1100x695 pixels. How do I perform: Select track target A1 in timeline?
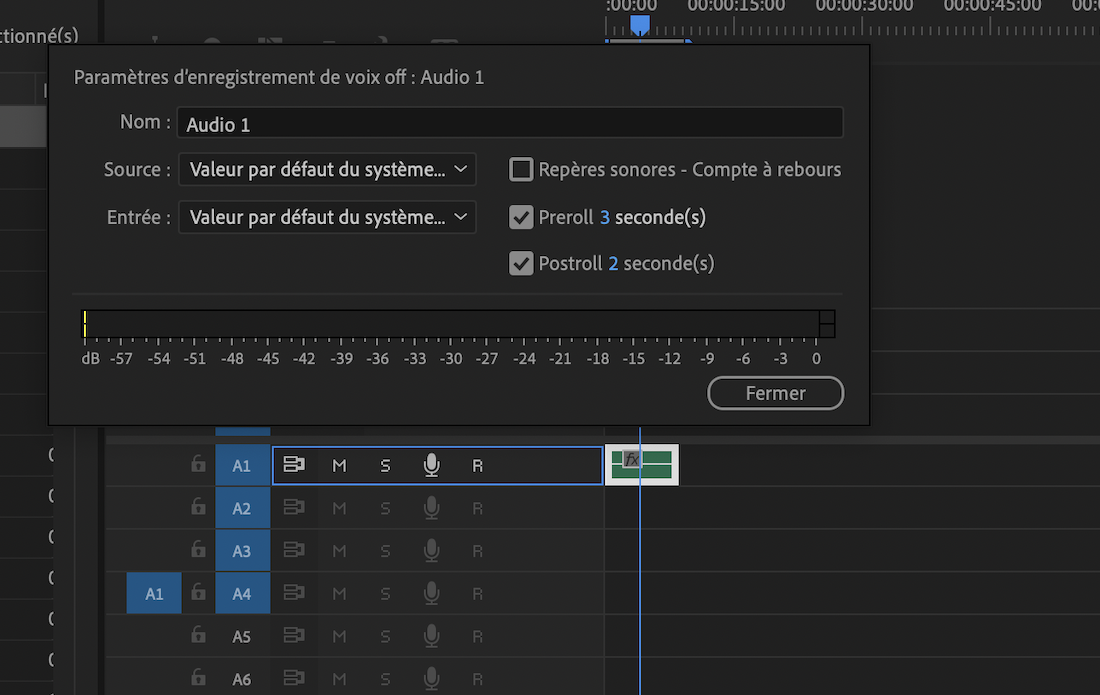(242, 465)
